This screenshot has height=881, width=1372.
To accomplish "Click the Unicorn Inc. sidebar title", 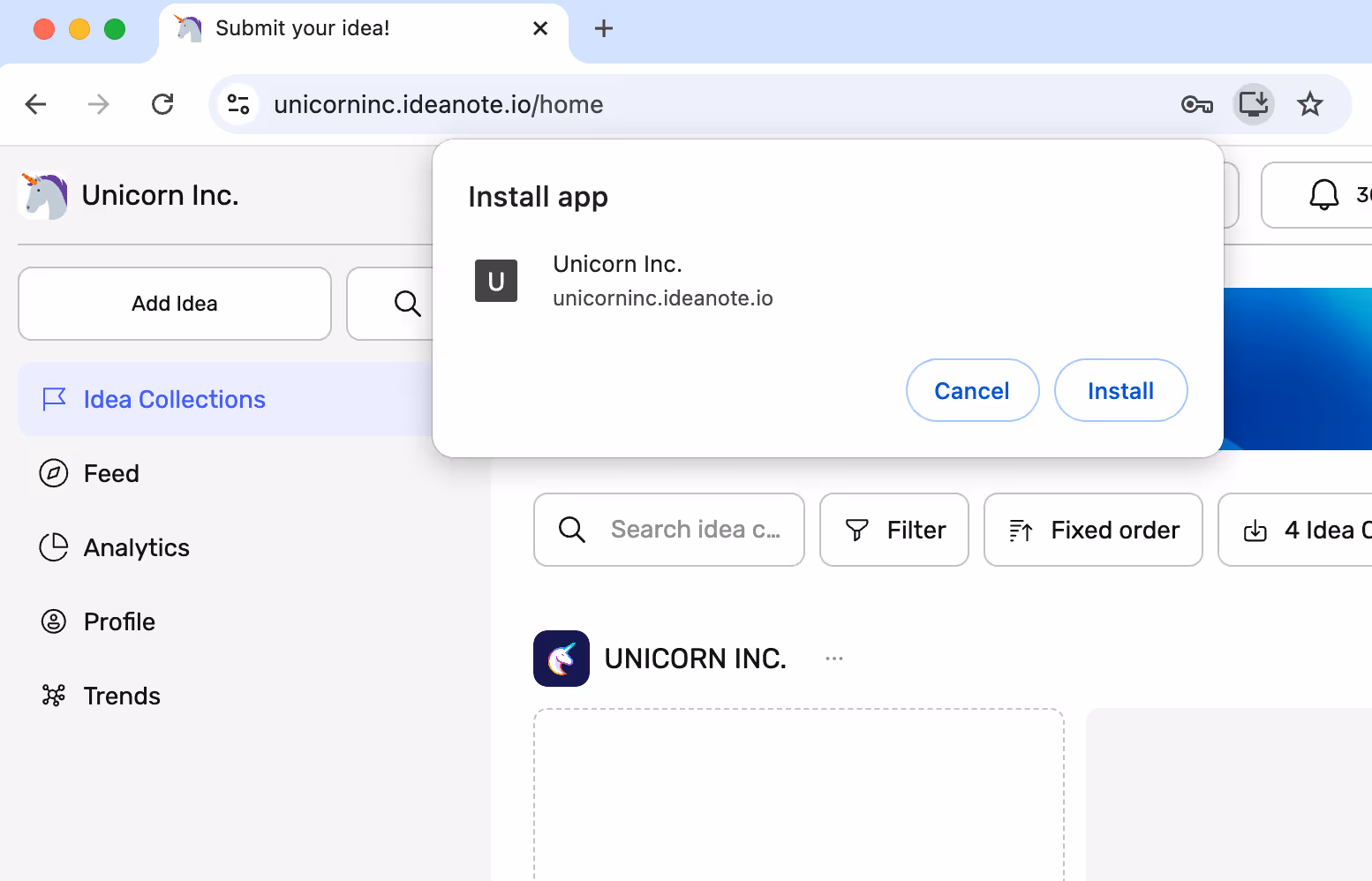I will click(161, 195).
